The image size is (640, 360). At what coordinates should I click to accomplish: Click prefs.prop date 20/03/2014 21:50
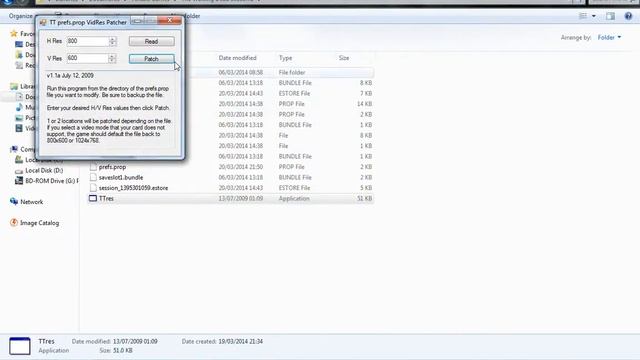pos(241,167)
